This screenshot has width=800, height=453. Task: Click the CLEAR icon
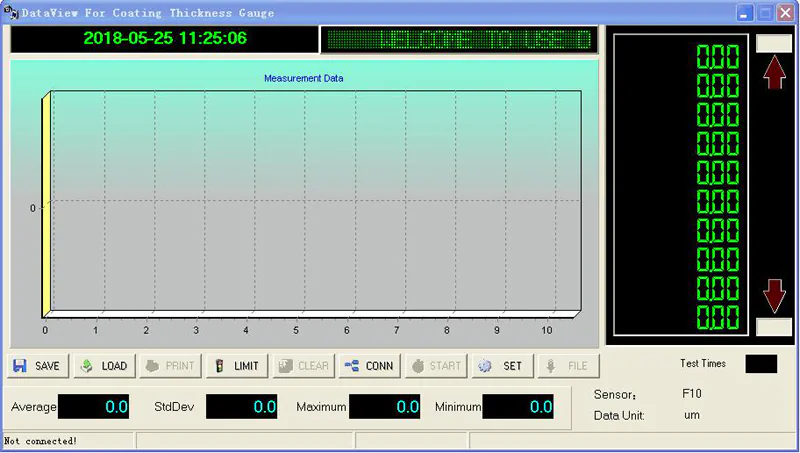coord(285,366)
